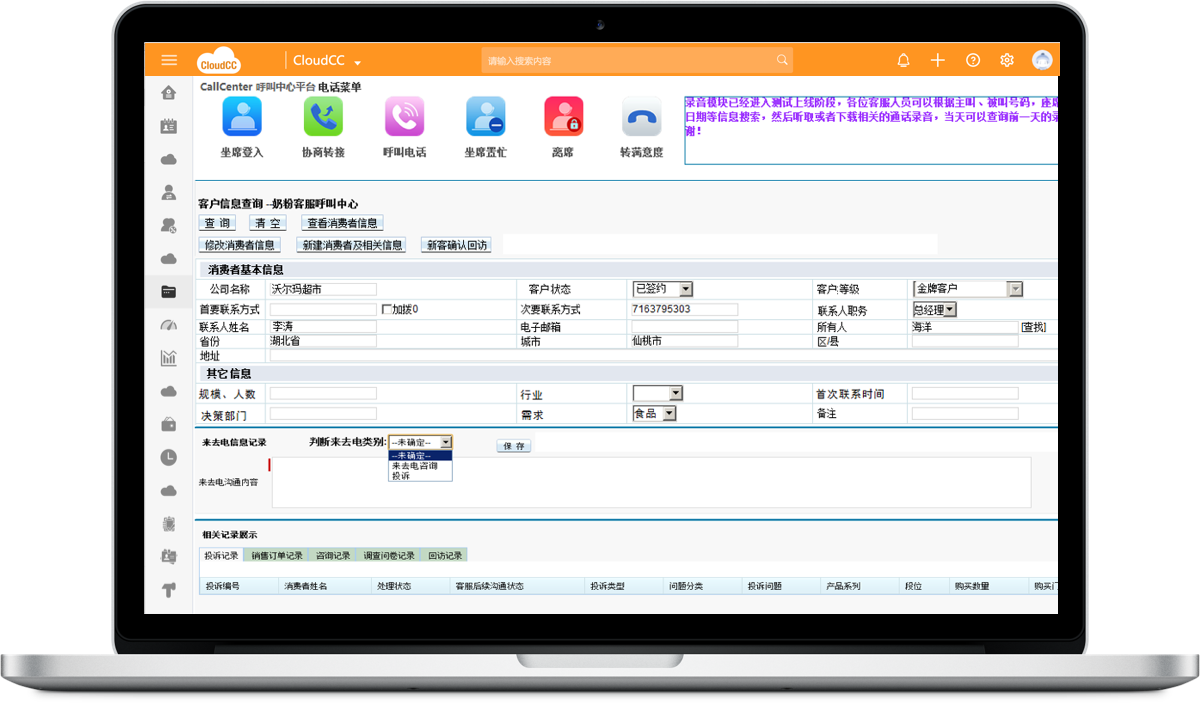The width and height of the screenshot is (1200, 704).
Task: Click the help question mark icon
Action: pyautogui.click(x=972, y=60)
